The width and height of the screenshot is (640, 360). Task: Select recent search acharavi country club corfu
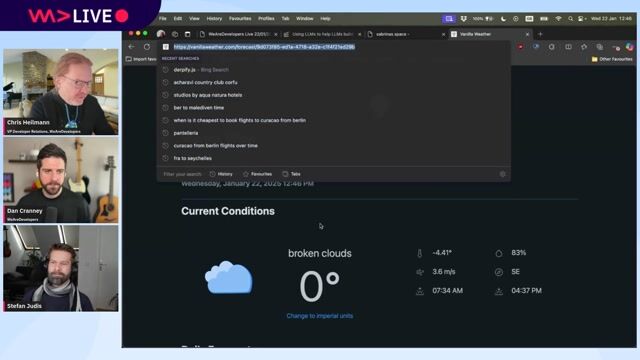335,82
